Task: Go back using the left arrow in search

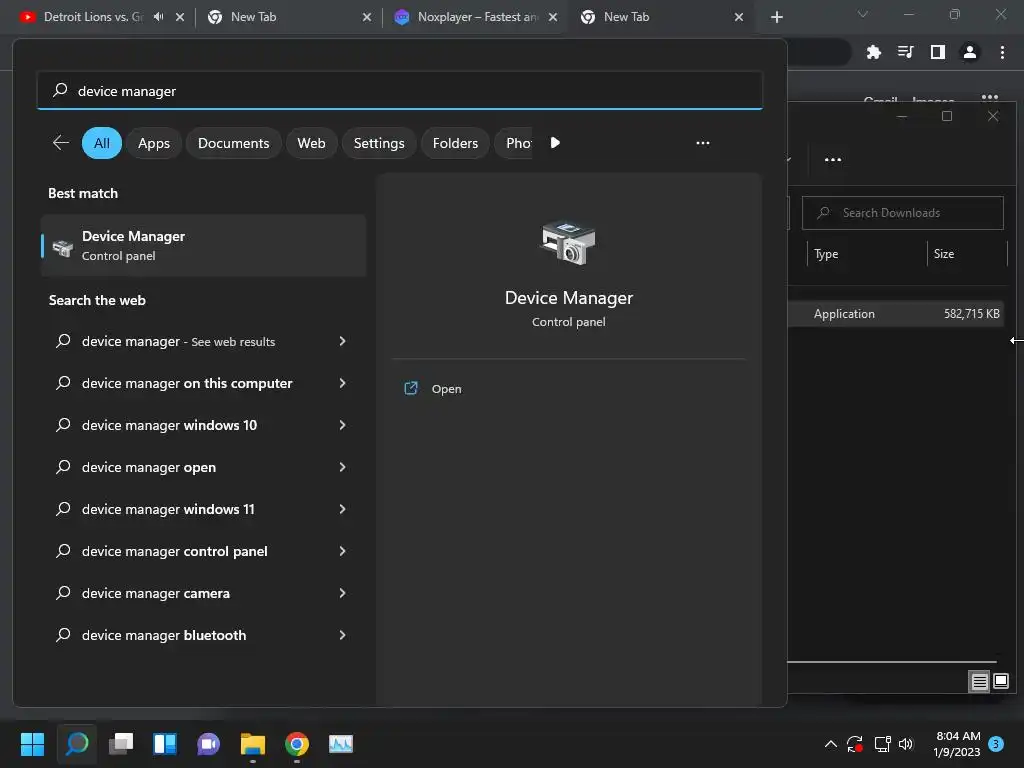Action: 61,143
